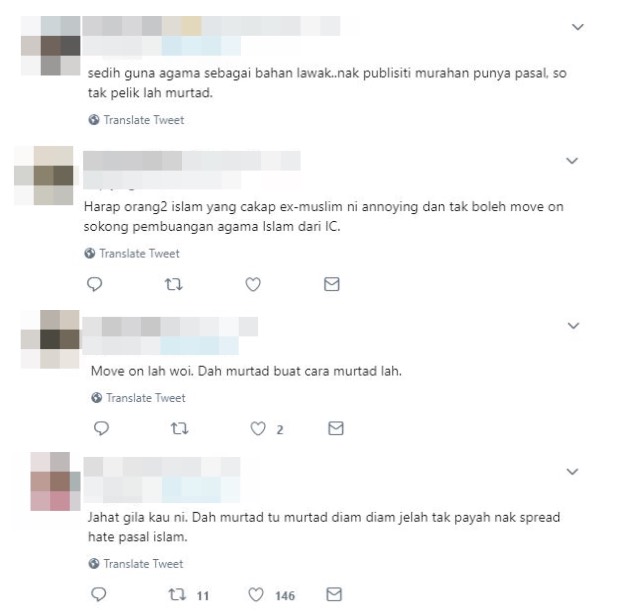This screenshot has width=617, height=612.
Task: Share 'Move on lah woi' tweet via message
Action: (x=336, y=428)
